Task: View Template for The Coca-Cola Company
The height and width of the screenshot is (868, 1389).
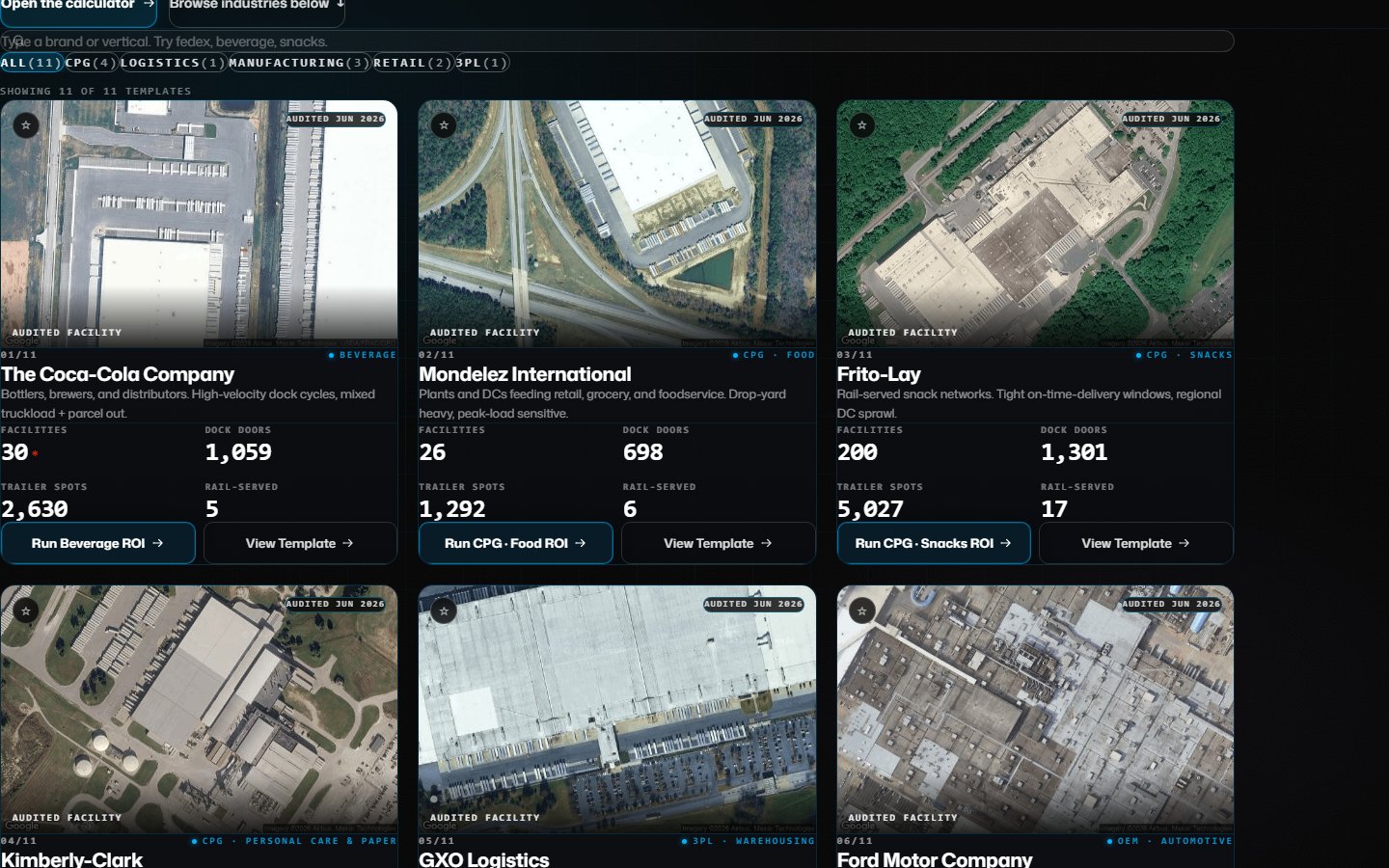Action: pyautogui.click(x=300, y=543)
